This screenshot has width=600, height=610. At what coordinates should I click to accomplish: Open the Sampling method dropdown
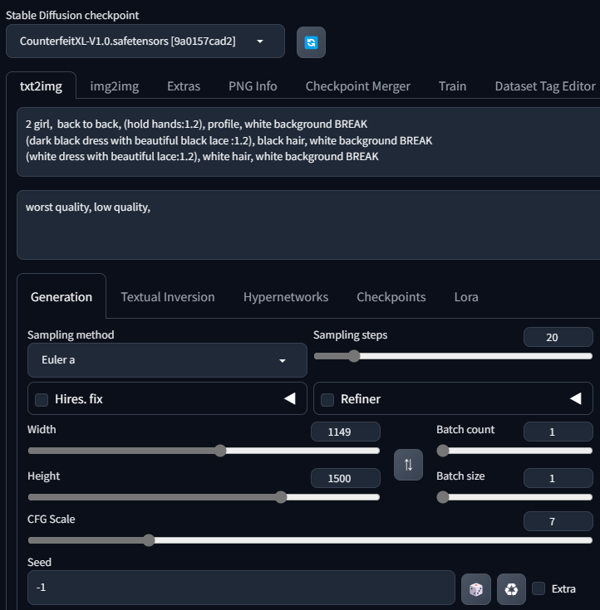point(167,360)
